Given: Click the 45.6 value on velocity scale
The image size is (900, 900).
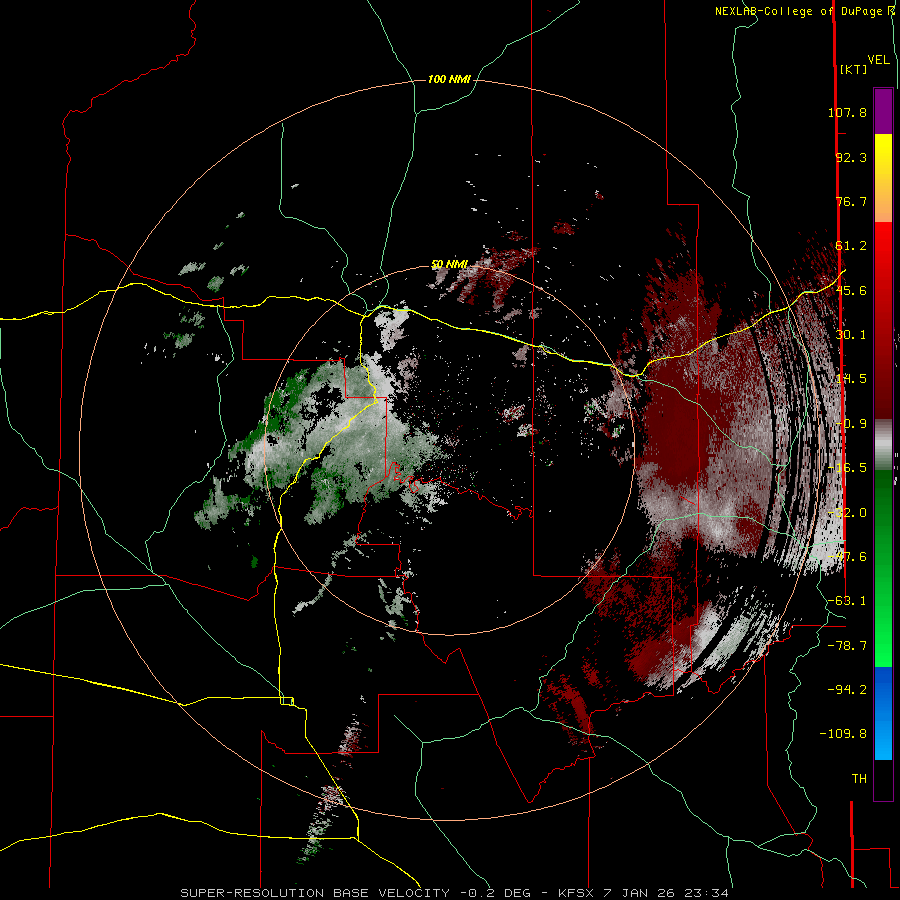Looking at the screenshot, I should click(851, 290).
